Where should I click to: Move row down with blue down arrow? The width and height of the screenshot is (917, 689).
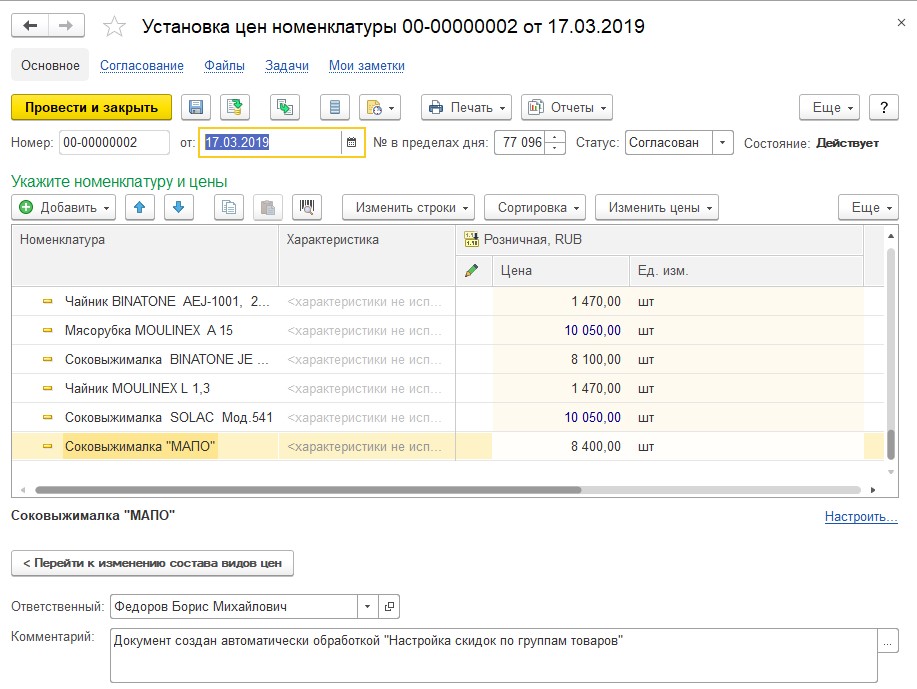(179, 208)
